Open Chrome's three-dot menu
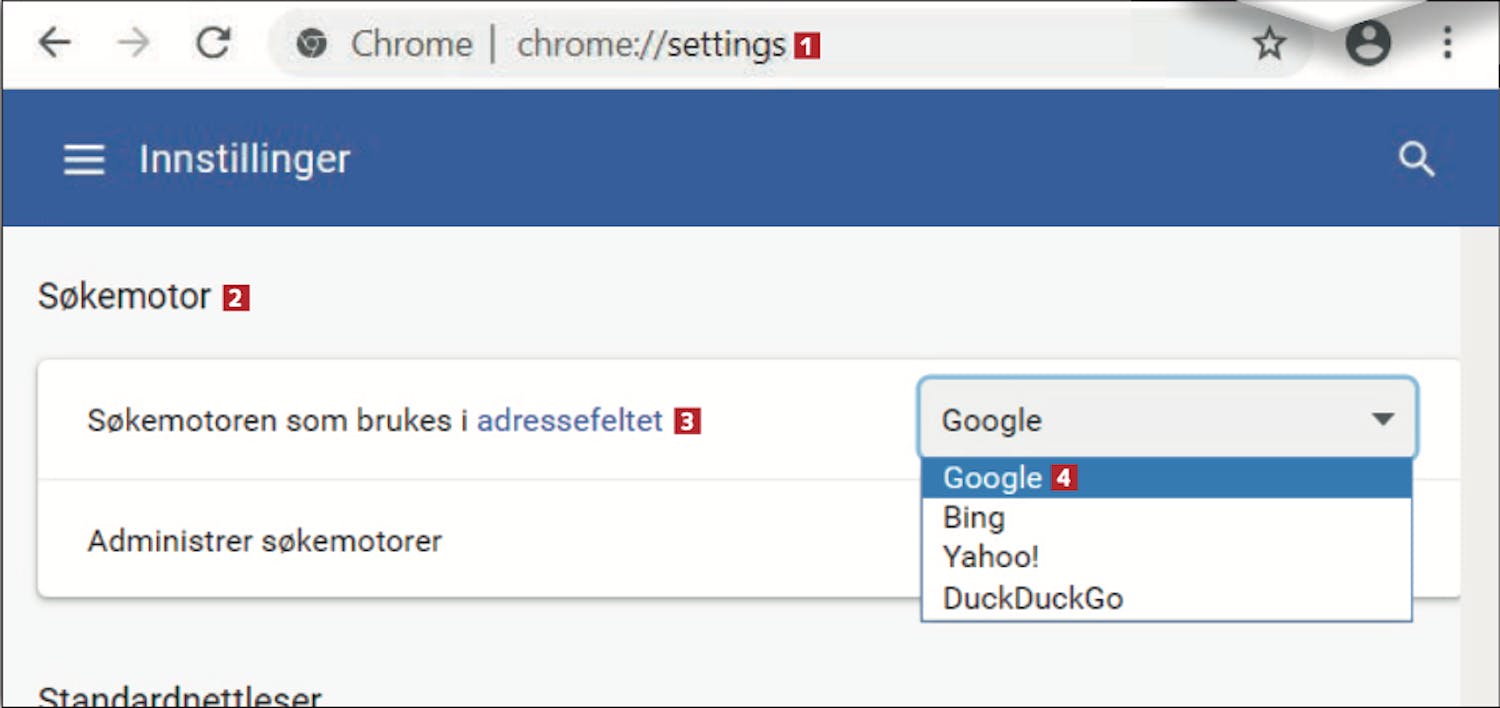The height and width of the screenshot is (708, 1500). pos(1446,44)
